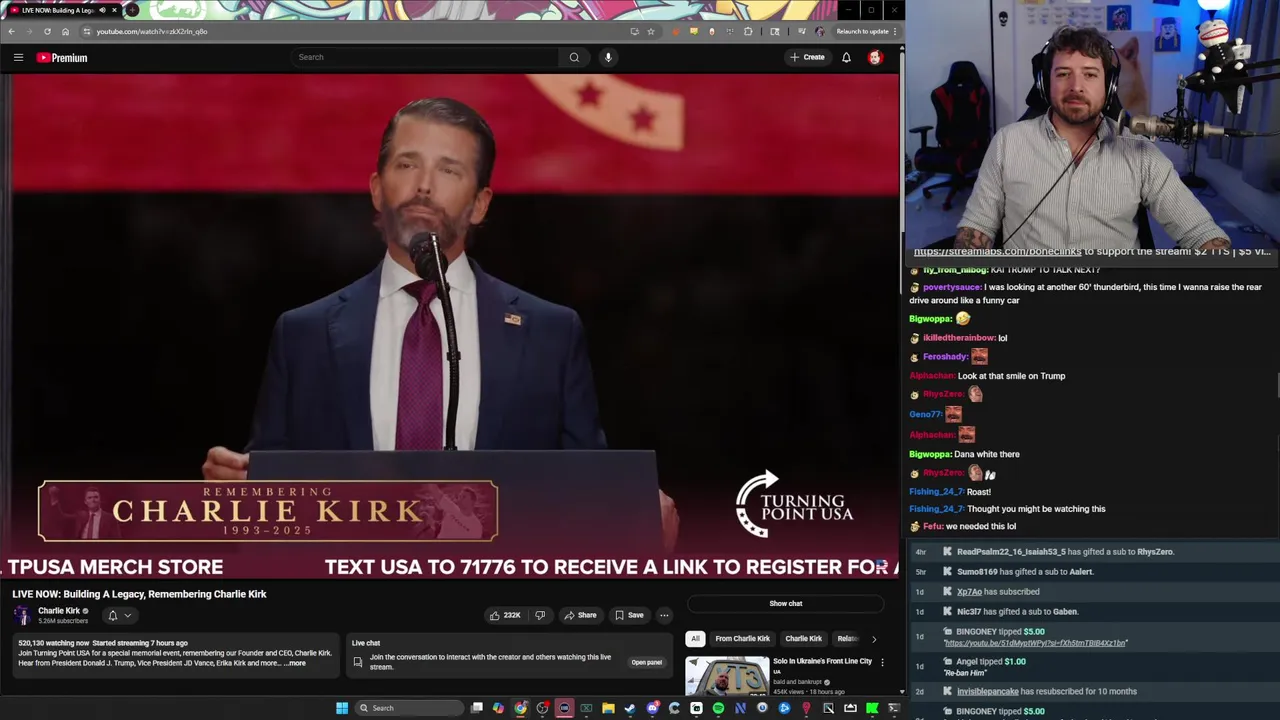Image resolution: width=1280 pixels, height=720 pixels.
Task: Open the Windows Start menu
Action: click(x=342, y=708)
